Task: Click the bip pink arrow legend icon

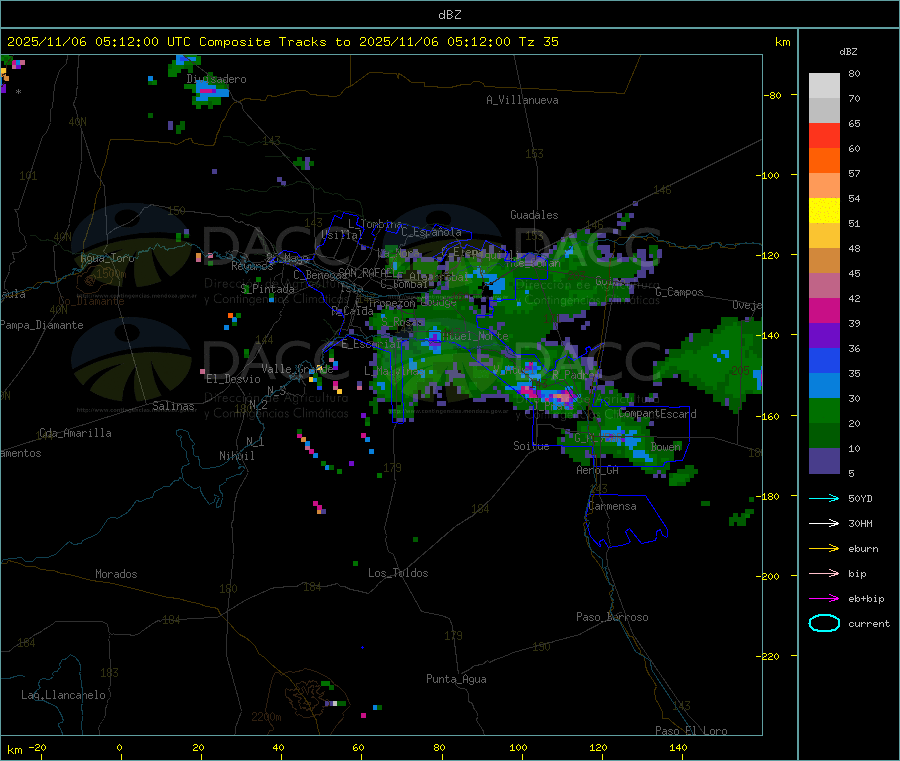Action: pyautogui.click(x=824, y=573)
